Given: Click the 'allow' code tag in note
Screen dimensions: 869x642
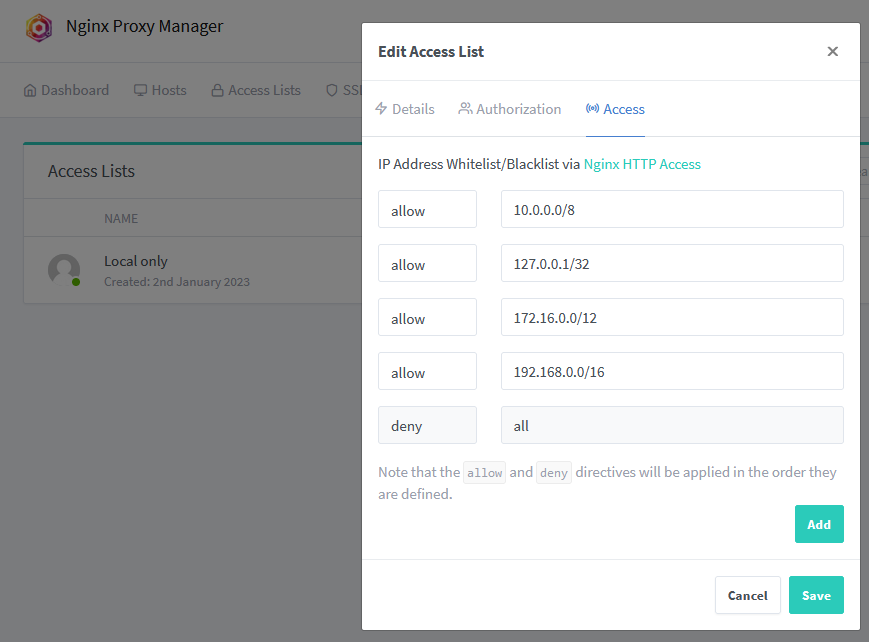Looking at the screenshot, I should [484, 473].
